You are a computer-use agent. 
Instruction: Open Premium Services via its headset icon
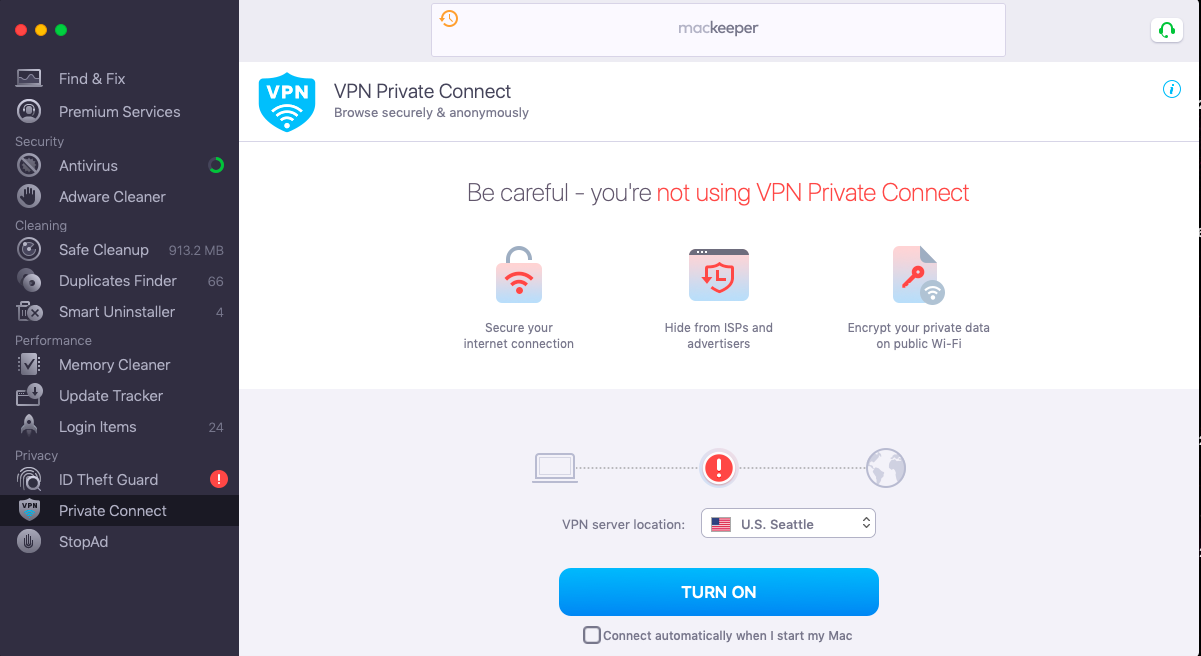(29, 111)
